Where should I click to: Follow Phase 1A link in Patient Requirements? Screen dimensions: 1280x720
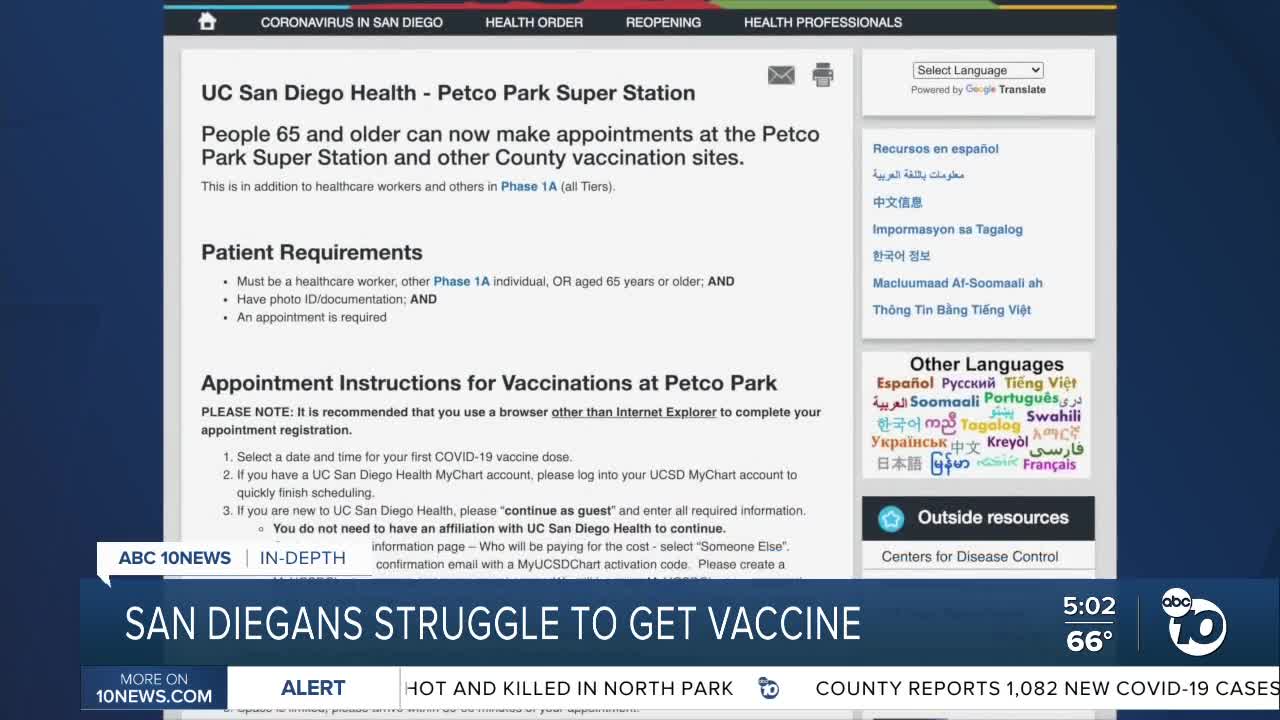coord(462,281)
